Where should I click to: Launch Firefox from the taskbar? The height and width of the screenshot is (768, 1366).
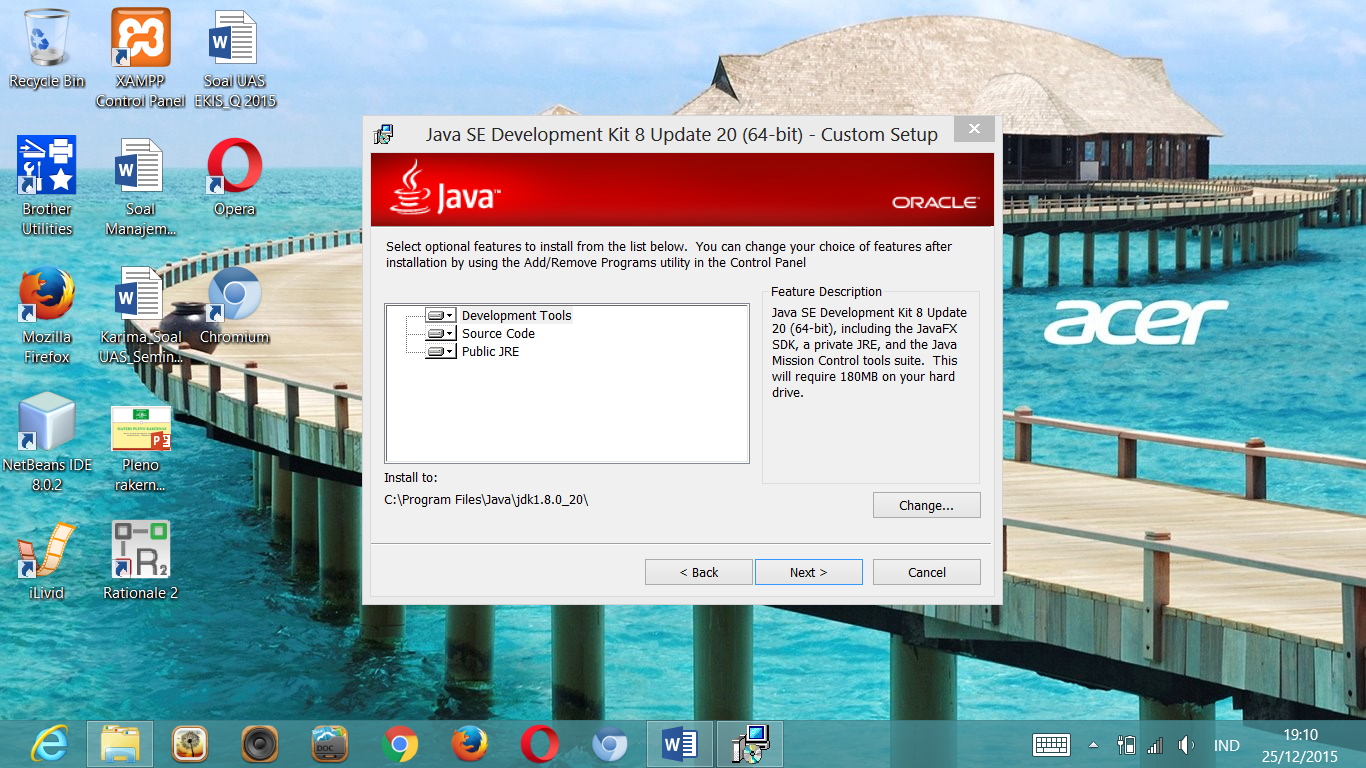click(469, 744)
